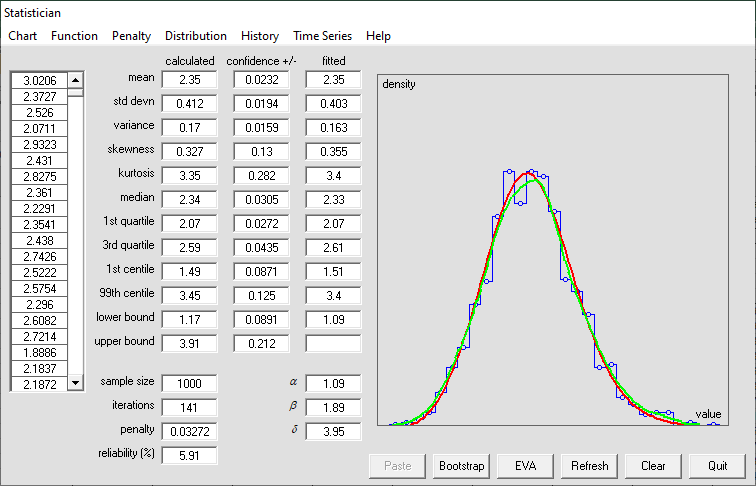This screenshot has width=756, height=486.
Task: Click the Quit button
Action: 716,466
